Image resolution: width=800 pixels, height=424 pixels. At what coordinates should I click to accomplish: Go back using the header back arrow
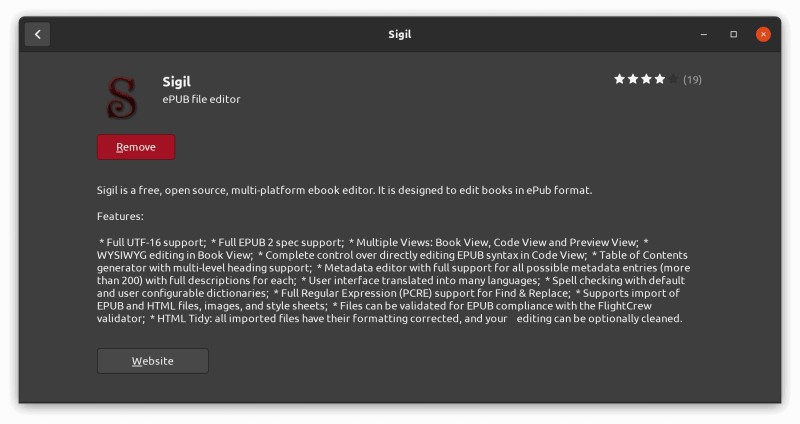[x=37, y=34]
